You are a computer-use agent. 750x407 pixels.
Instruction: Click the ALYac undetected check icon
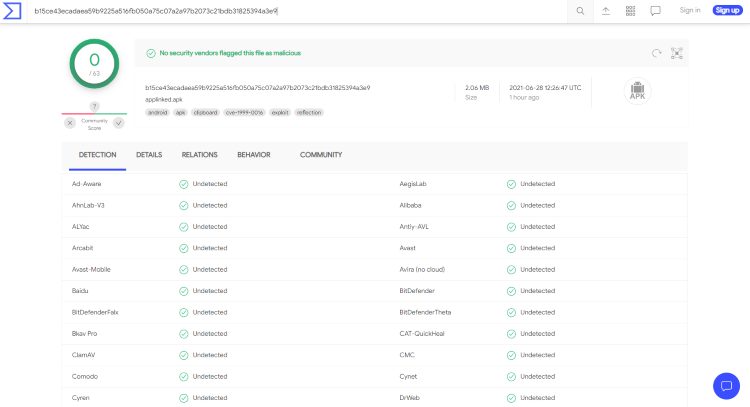click(184, 227)
